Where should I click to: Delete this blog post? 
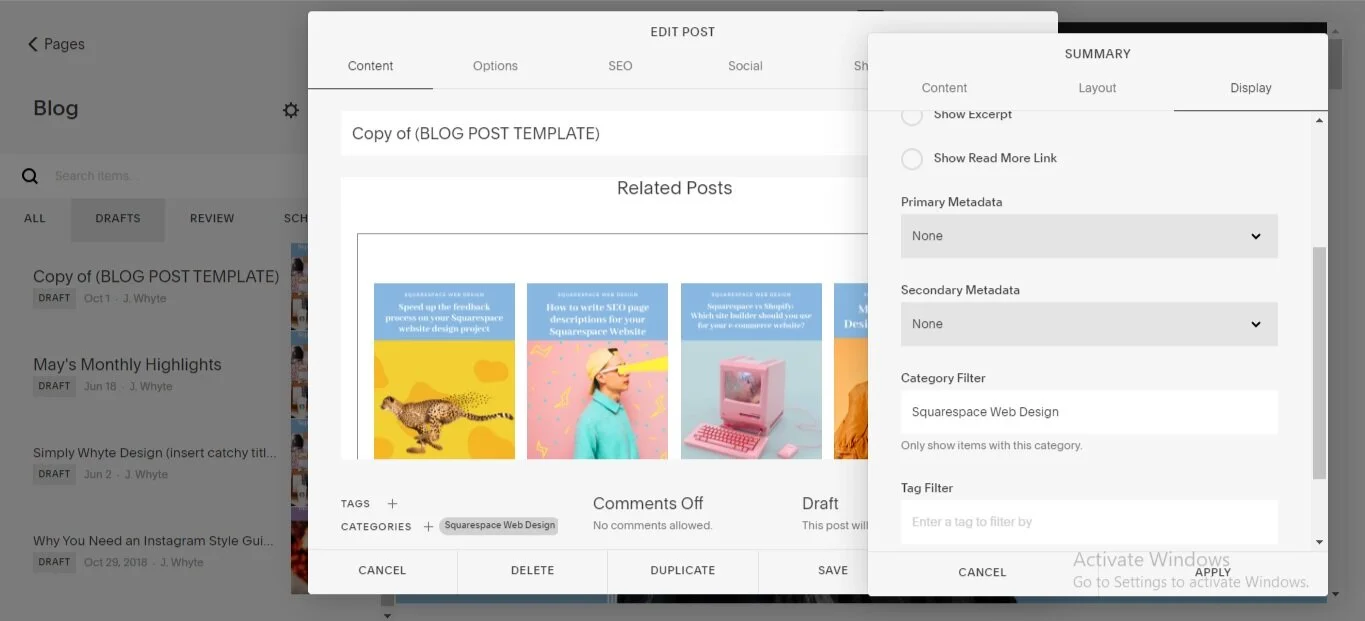(x=532, y=571)
